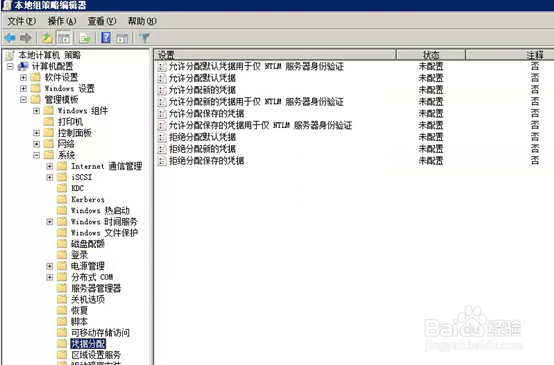Export list toolbar icon
554x365 pixels.
[85, 38]
